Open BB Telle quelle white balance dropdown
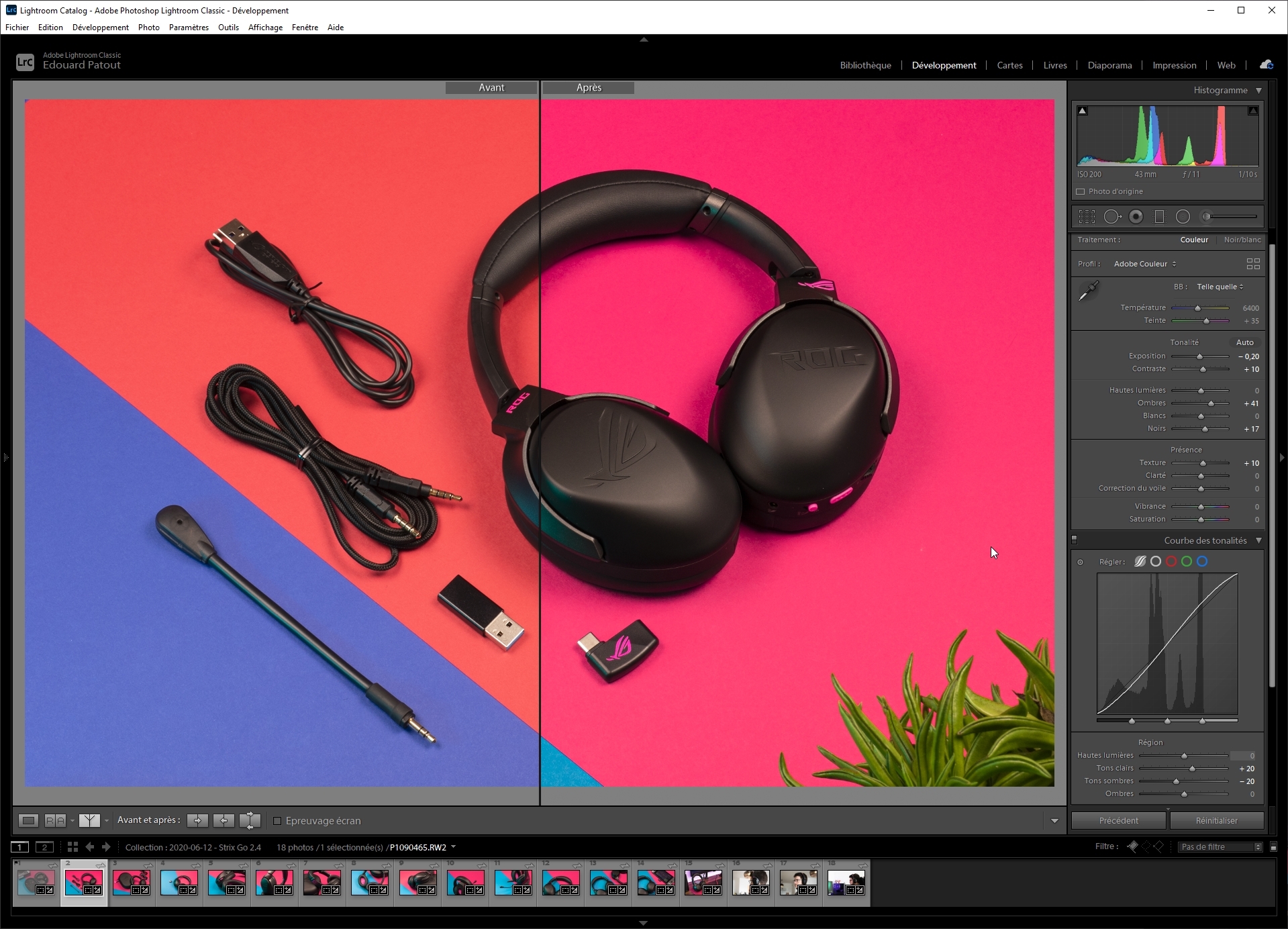1288x929 pixels. click(x=1220, y=287)
